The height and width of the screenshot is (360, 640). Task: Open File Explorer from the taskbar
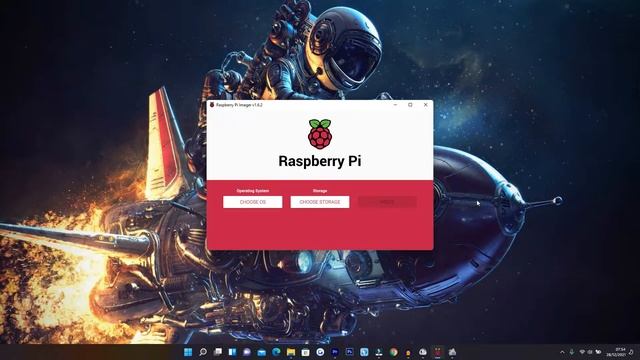(x=291, y=352)
